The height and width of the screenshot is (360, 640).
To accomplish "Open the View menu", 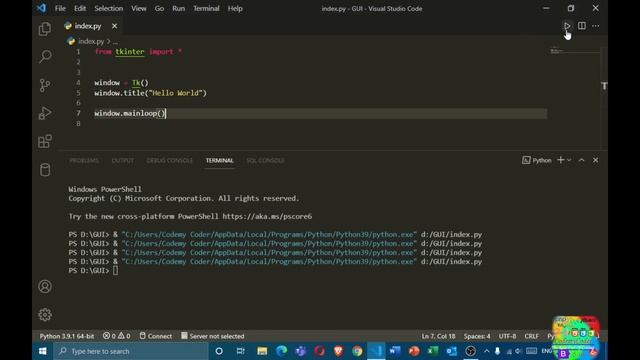I will [x=139, y=8].
